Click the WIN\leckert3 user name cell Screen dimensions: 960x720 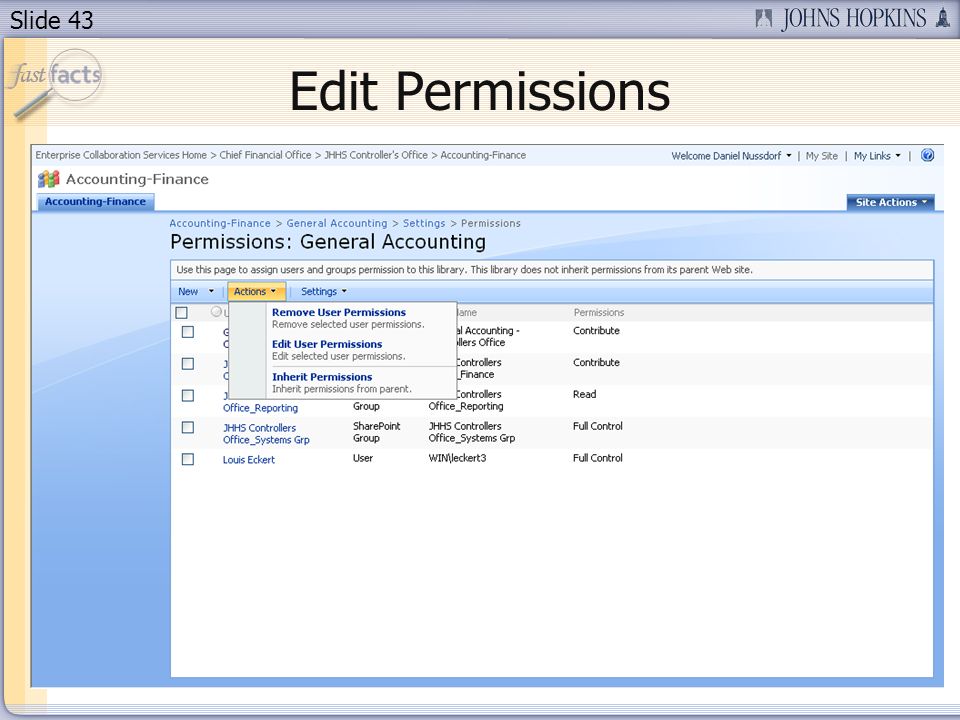click(457, 458)
